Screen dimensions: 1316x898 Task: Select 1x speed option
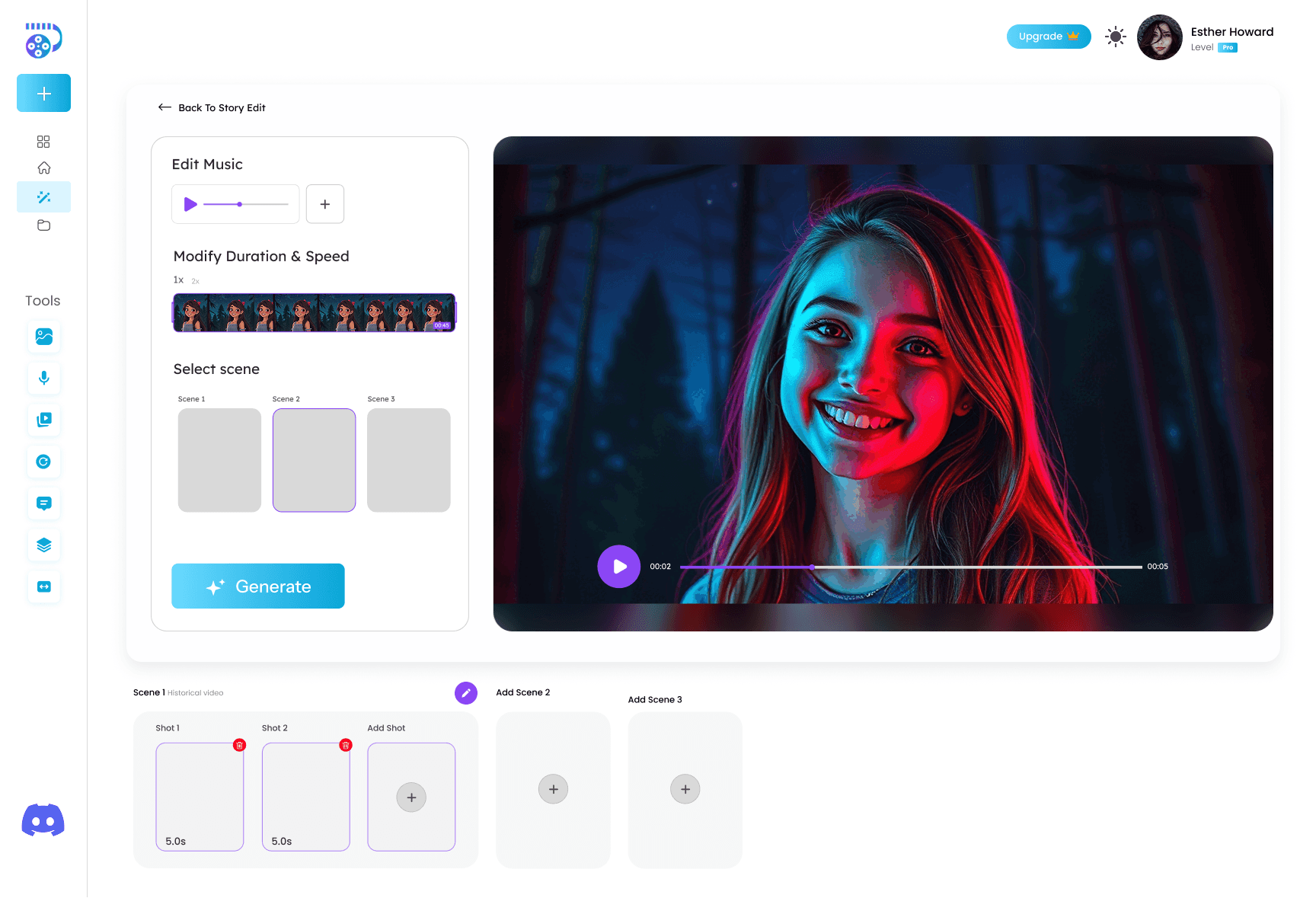(178, 280)
